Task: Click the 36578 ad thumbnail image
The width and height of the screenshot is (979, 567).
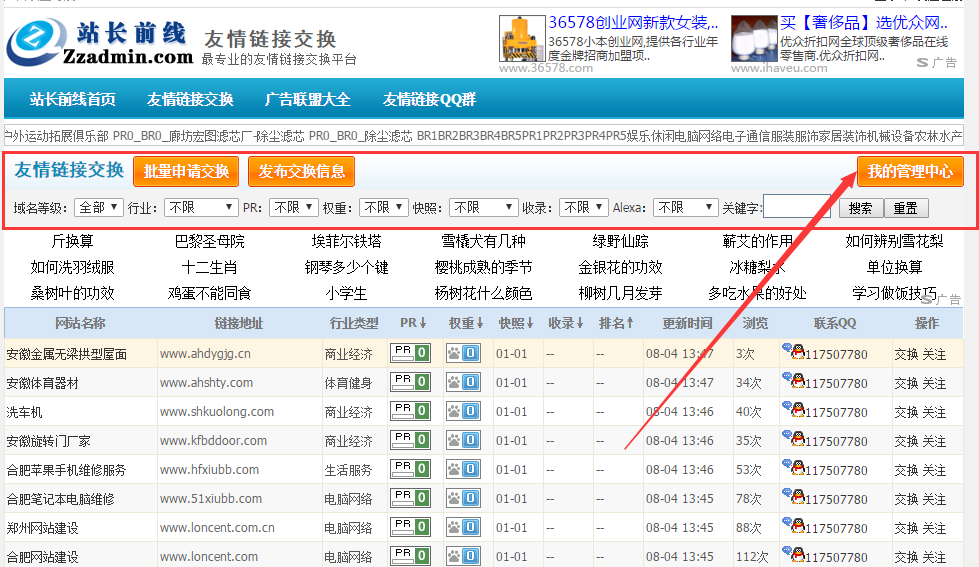Action: pos(521,40)
